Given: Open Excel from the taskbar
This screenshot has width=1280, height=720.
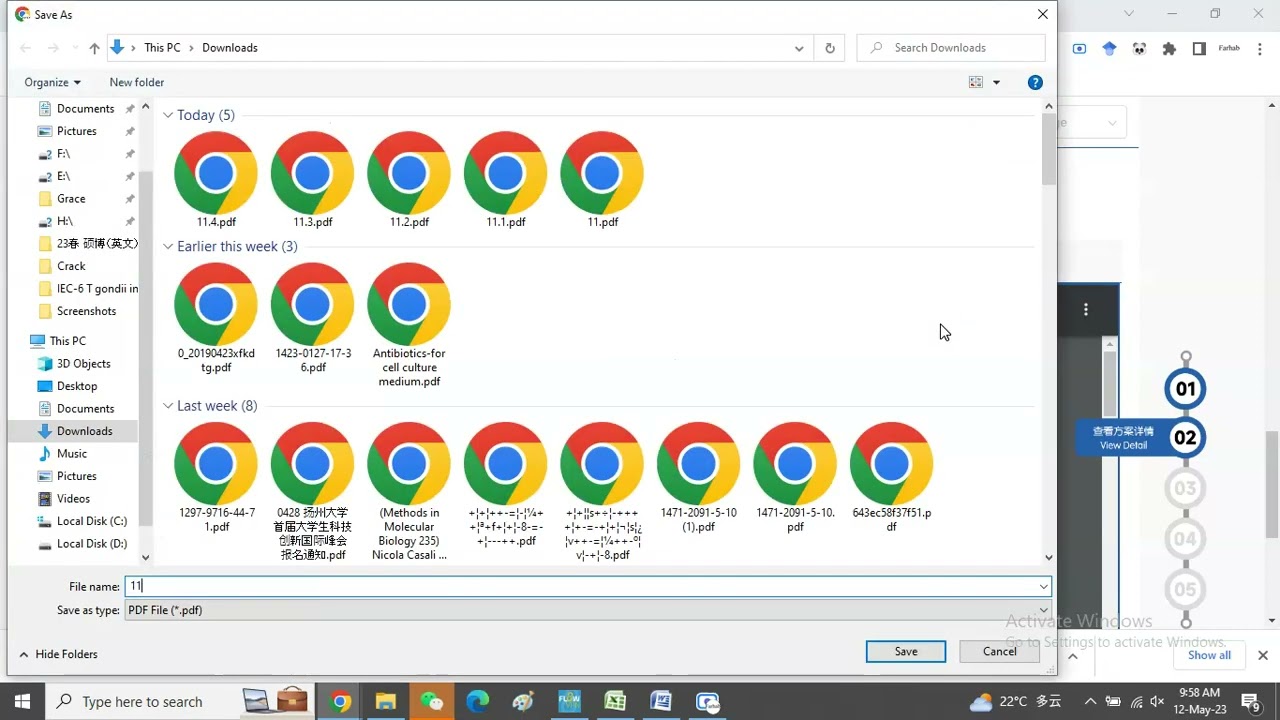Looking at the screenshot, I should click(x=614, y=701).
